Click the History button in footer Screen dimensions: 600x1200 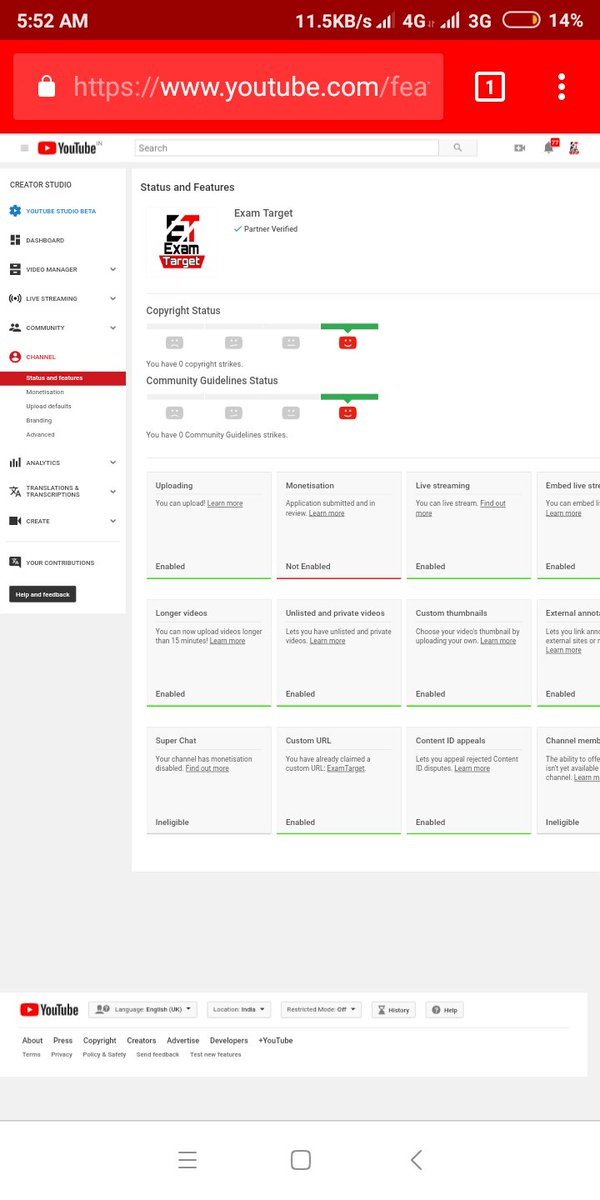[x=394, y=1010]
